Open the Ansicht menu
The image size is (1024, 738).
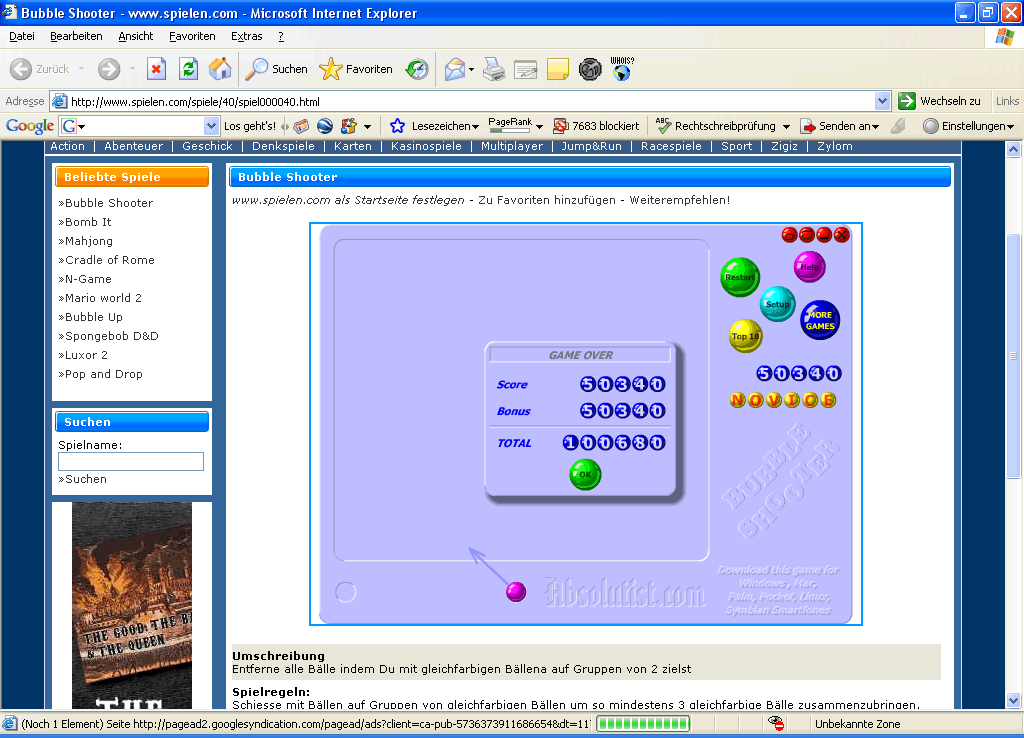136,37
